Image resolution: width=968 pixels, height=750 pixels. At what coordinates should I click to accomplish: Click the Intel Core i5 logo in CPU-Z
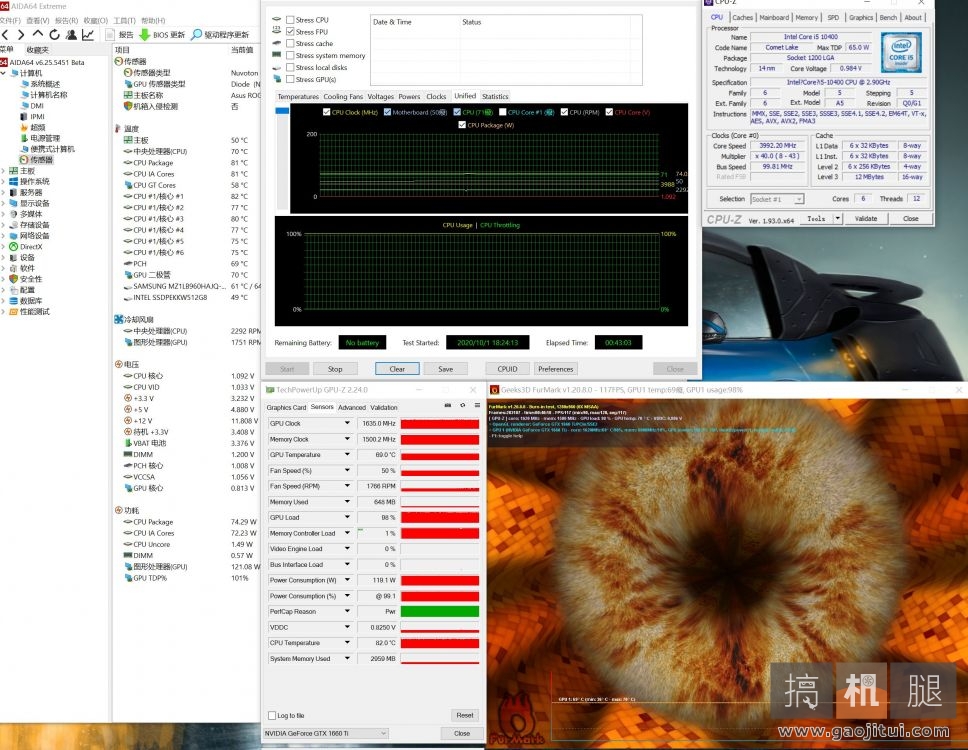[x=901, y=52]
